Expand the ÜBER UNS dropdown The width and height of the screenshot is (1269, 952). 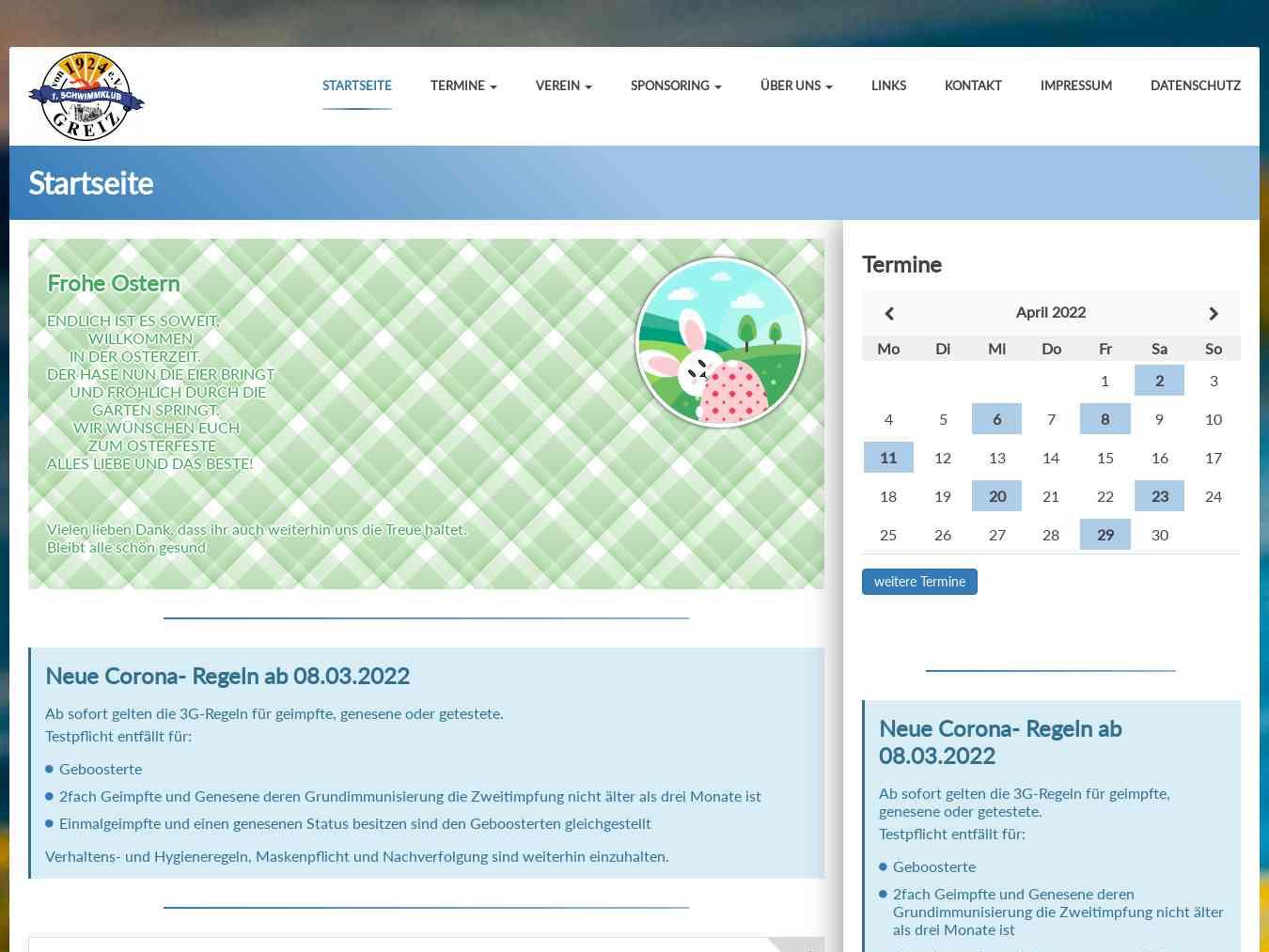pos(795,86)
